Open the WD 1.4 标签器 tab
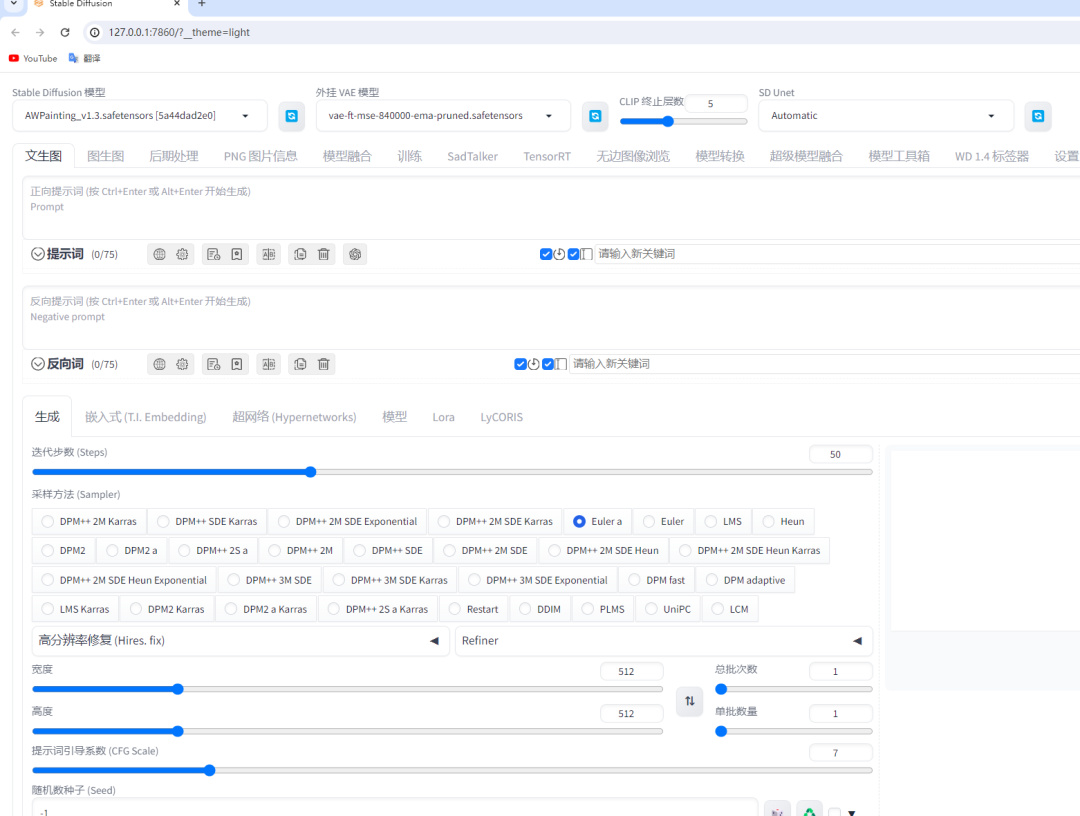Screen dimensions: 1080x816 (x=992, y=156)
